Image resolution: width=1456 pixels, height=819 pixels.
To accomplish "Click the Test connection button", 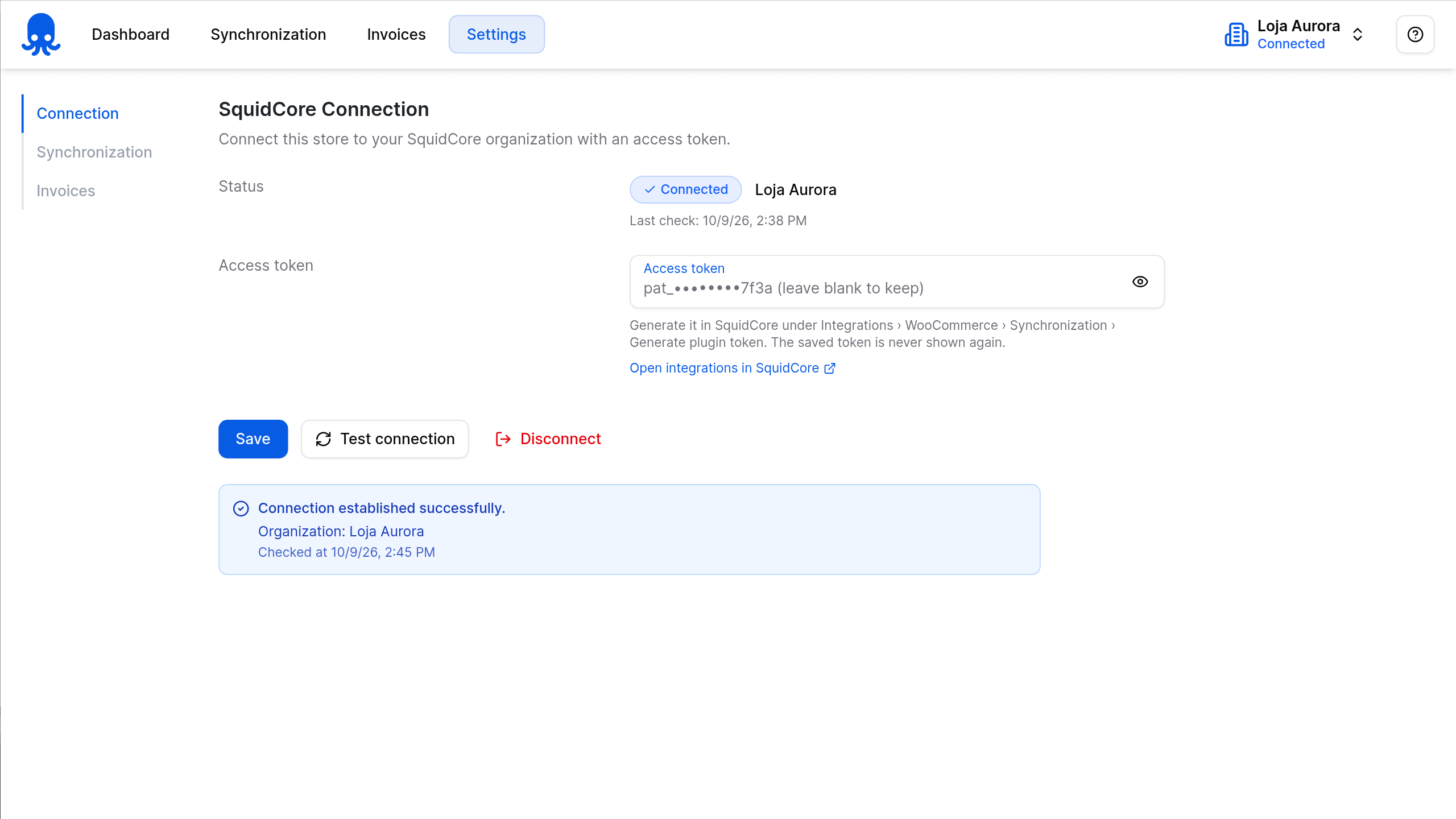I will coord(385,439).
